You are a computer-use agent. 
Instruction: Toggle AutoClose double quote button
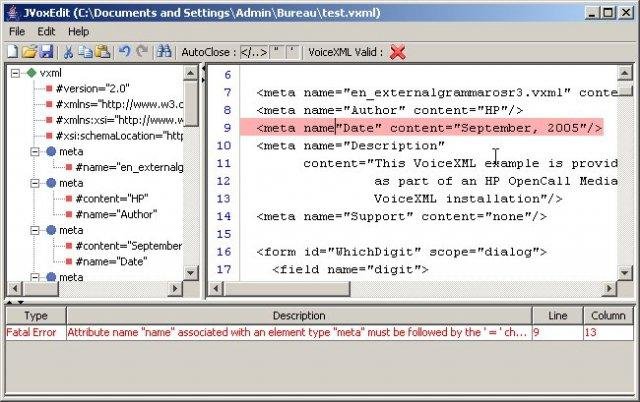point(277,52)
